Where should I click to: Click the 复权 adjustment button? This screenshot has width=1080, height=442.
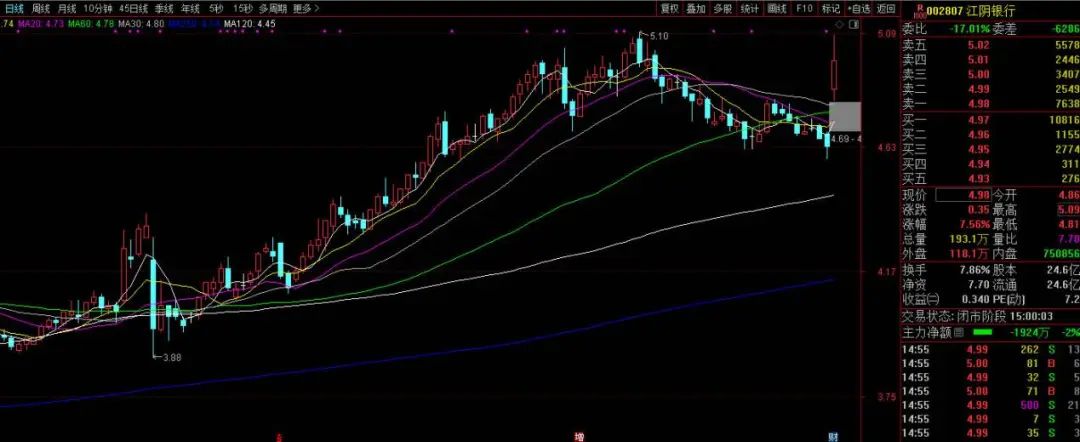(x=669, y=9)
